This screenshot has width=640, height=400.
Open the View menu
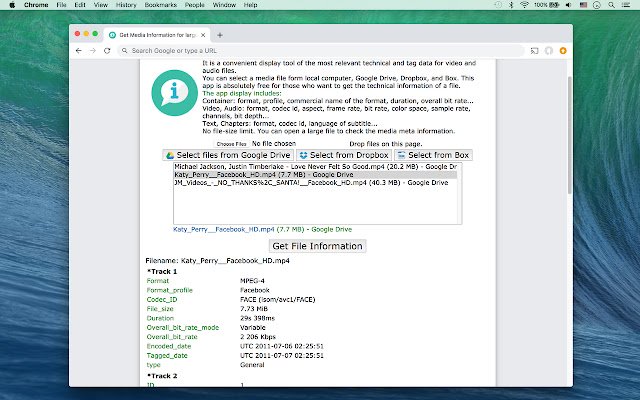point(100,5)
